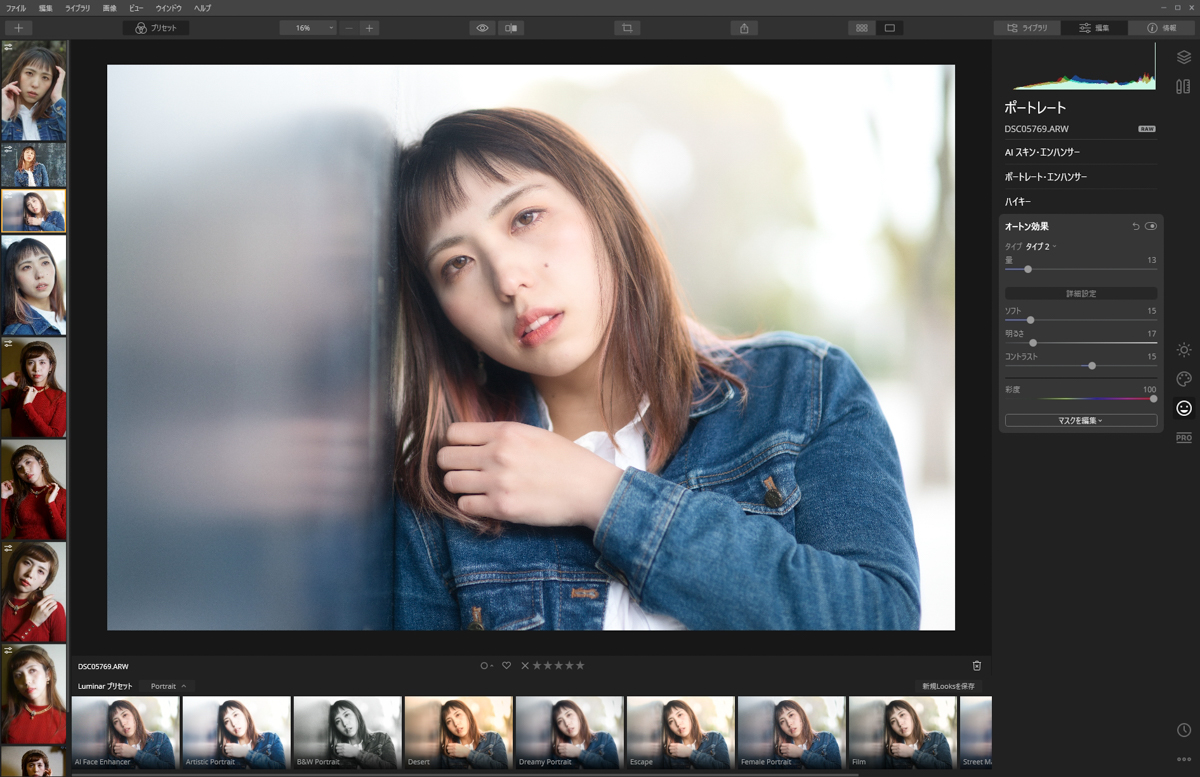Open the crop tool
This screenshot has height=777, width=1200.
coord(627,28)
